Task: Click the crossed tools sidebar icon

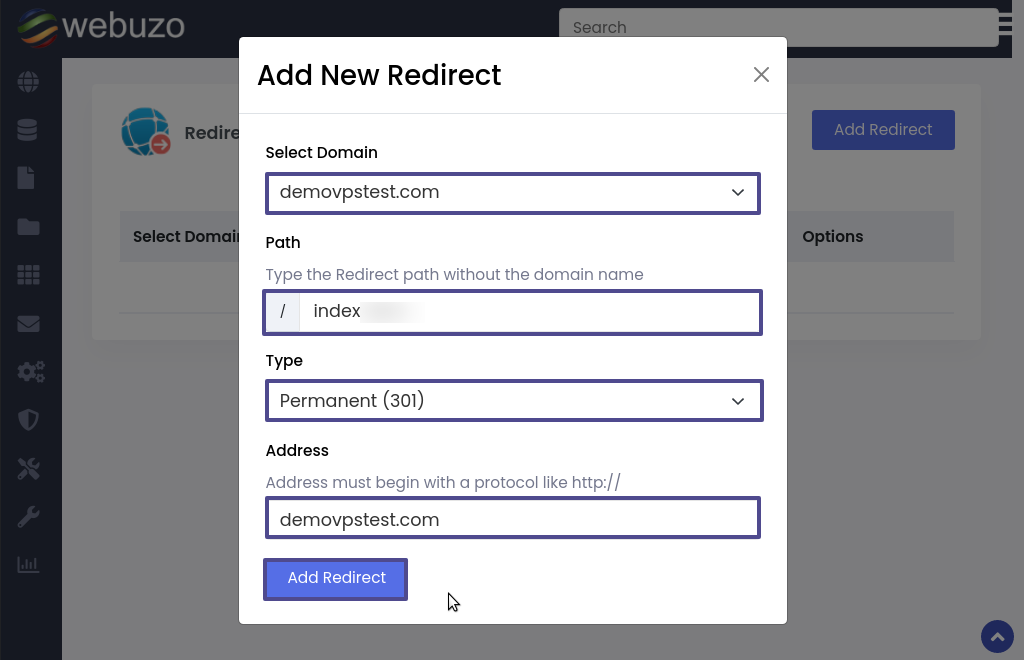Action: pos(28,468)
